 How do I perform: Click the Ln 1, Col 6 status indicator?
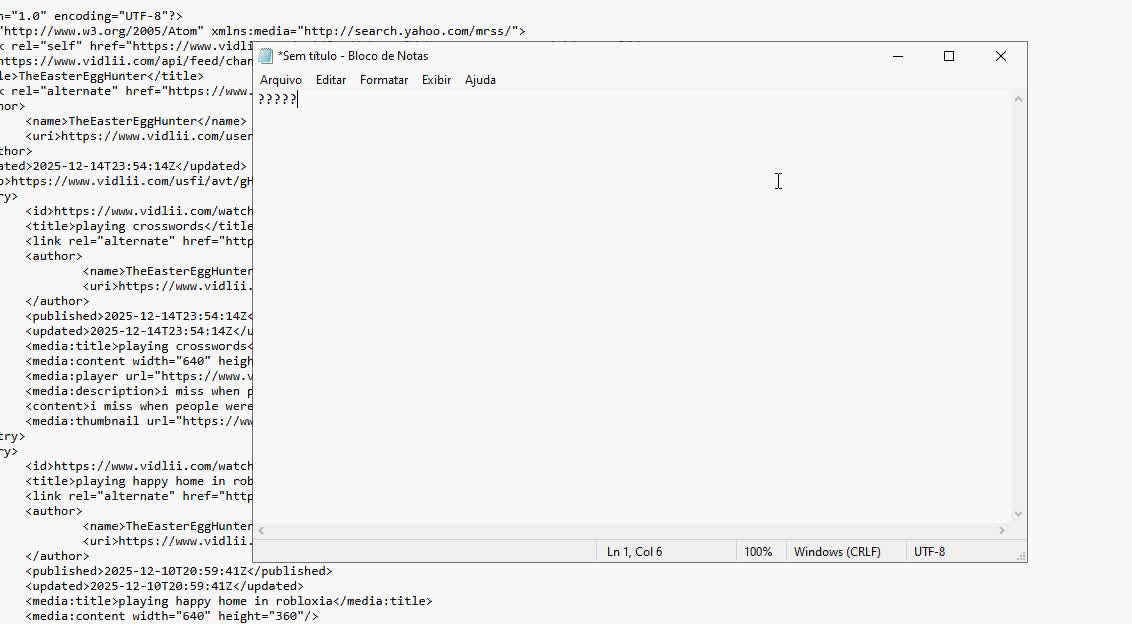pos(634,552)
